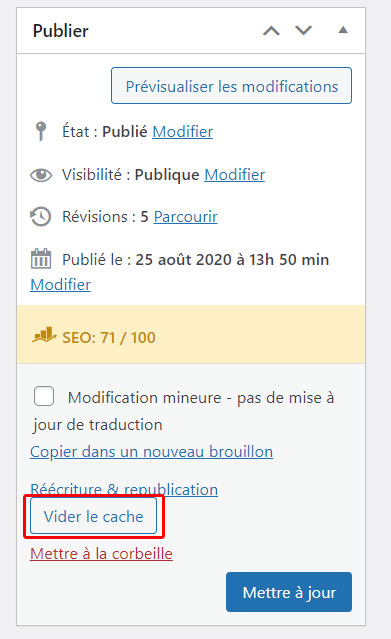The image size is (391, 639).
Task: Open Prévisualiser les modifications
Action: (232, 86)
